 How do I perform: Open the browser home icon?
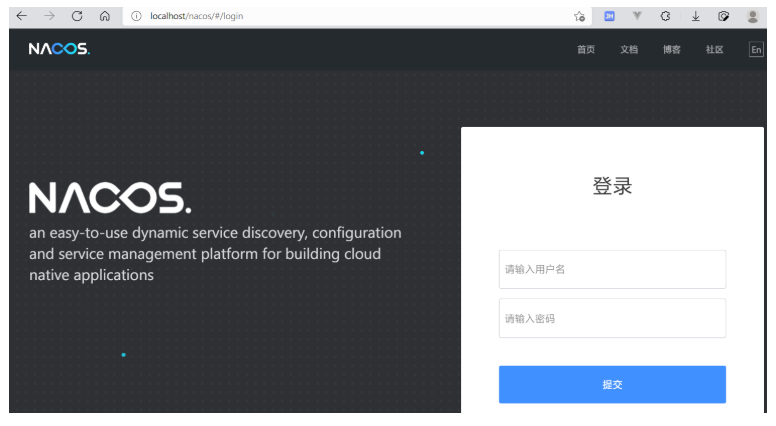click(x=105, y=16)
